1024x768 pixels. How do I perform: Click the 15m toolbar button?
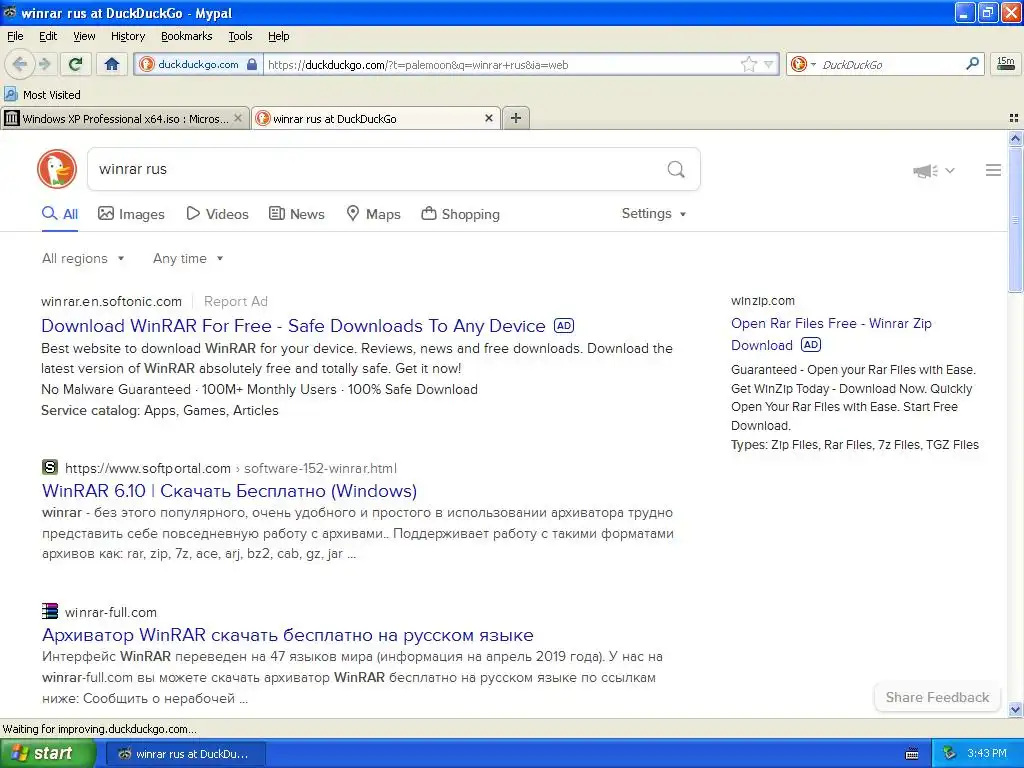click(x=1005, y=64)
